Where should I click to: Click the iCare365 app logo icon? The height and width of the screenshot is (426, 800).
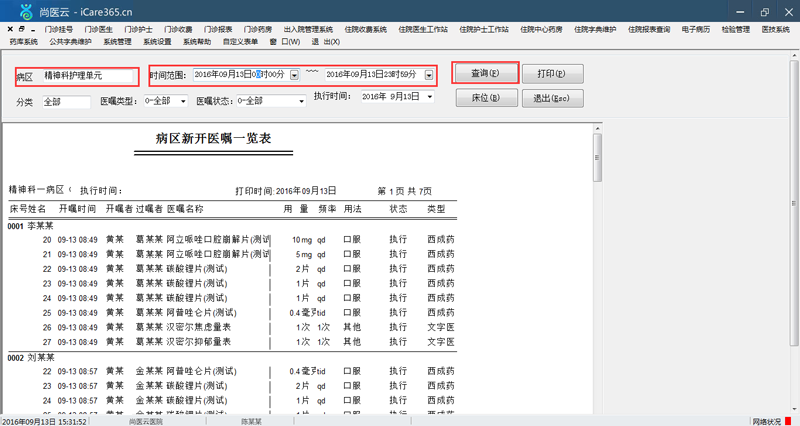click(x=26, y=11)
